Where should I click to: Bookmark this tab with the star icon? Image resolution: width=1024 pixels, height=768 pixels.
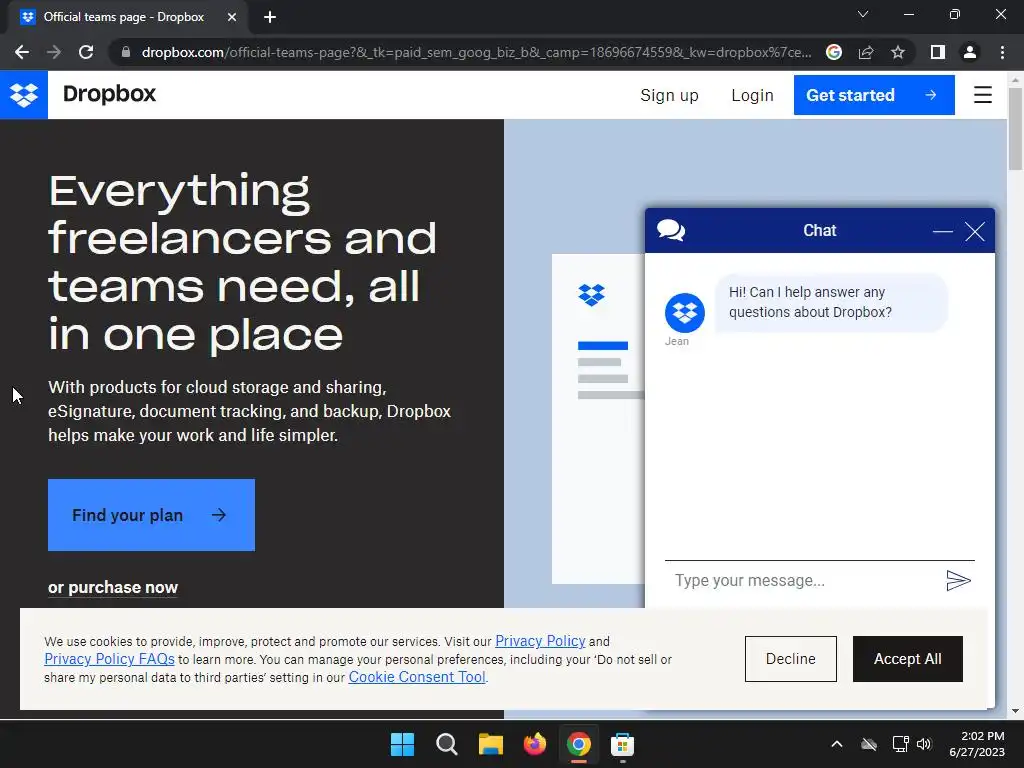[x=898, y=52]
